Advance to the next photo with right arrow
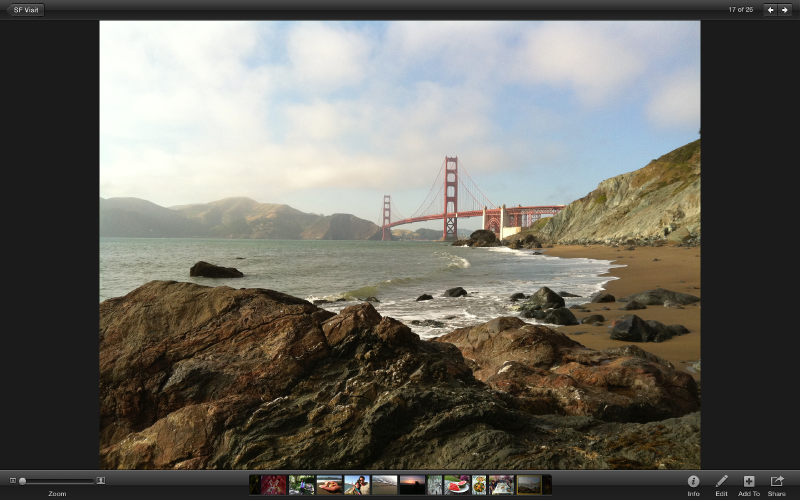This screenshot has width=800, height=502. coord(784,10)
